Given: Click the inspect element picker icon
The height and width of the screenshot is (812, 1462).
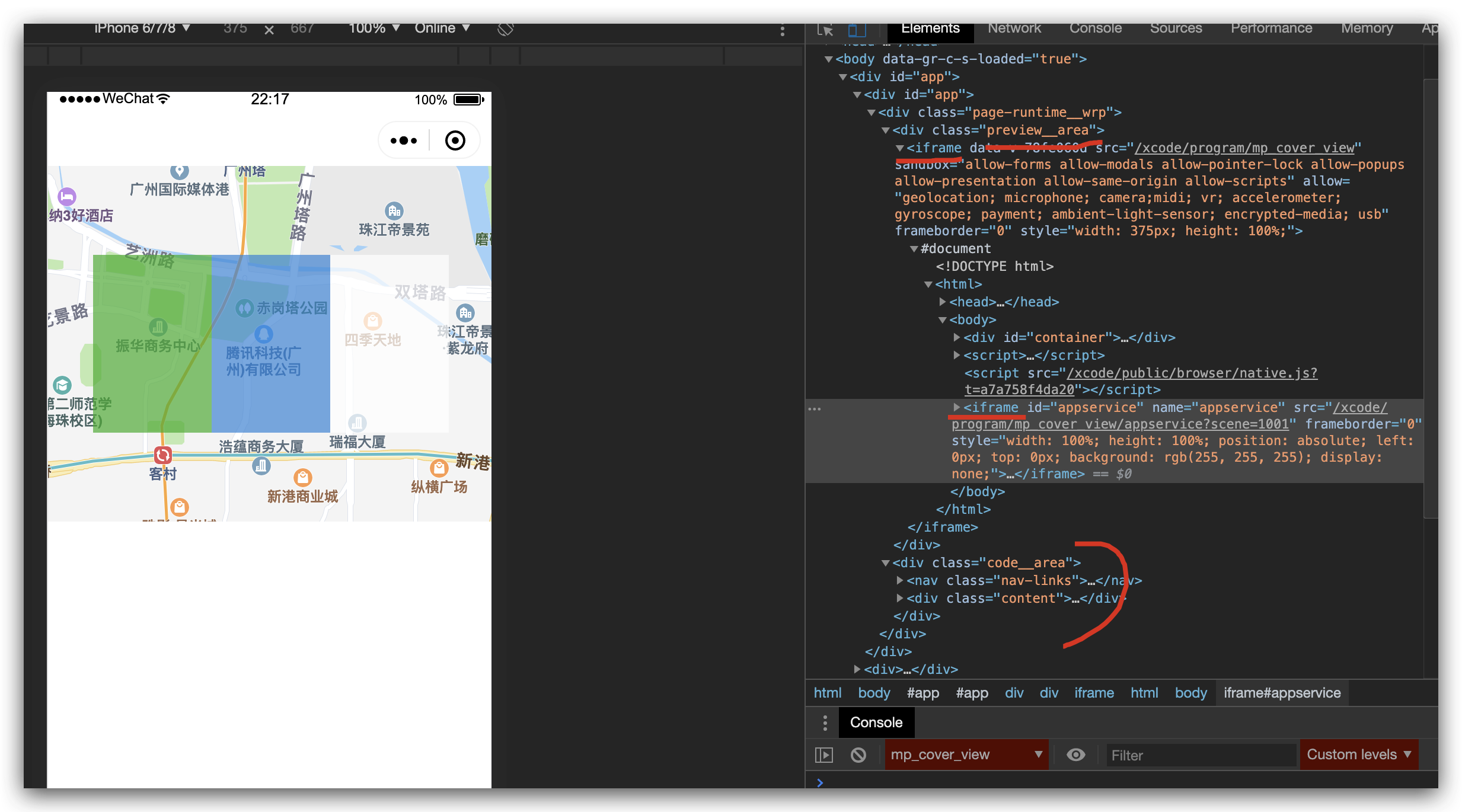Looking at the screenshot, I should [825, 29].
